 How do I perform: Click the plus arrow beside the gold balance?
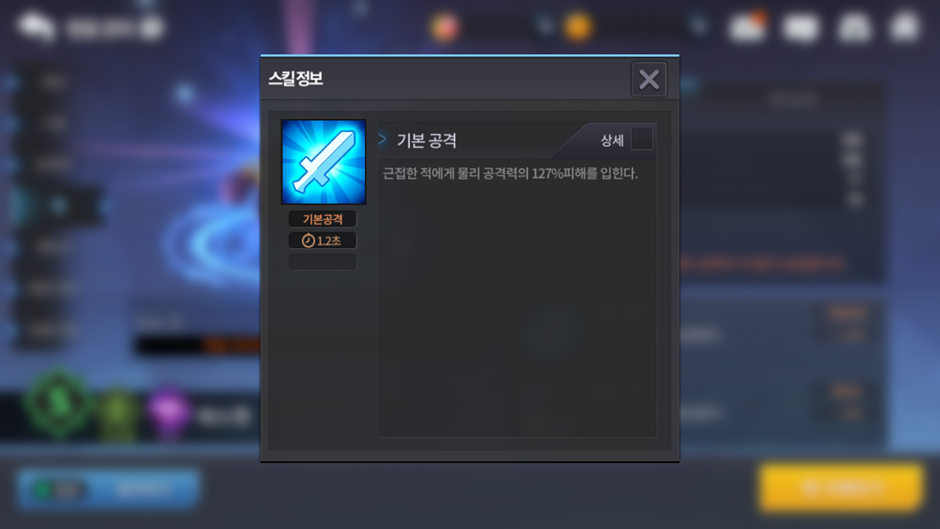coord(698,26)
